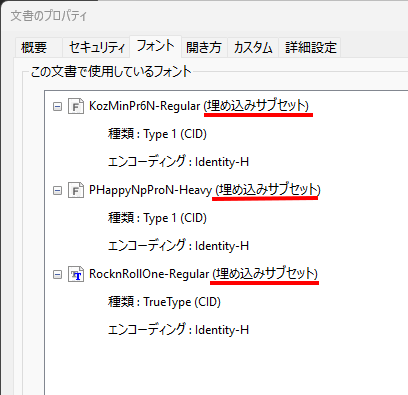Select エンコーディング : Identity-H under KozMinPr6N-Regular

click(178, 162)
